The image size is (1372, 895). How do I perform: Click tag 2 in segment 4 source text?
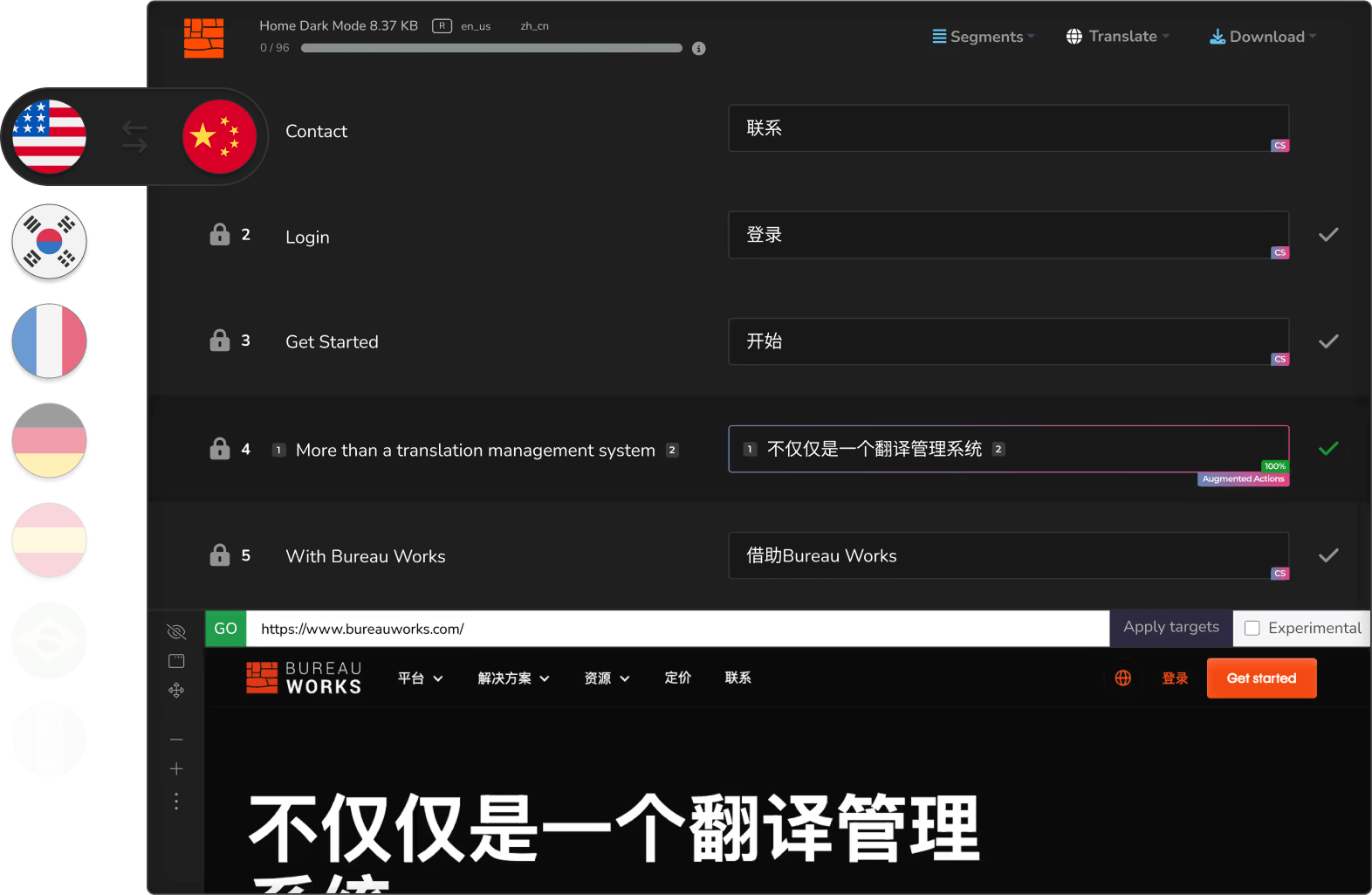(x=672, y=451)
